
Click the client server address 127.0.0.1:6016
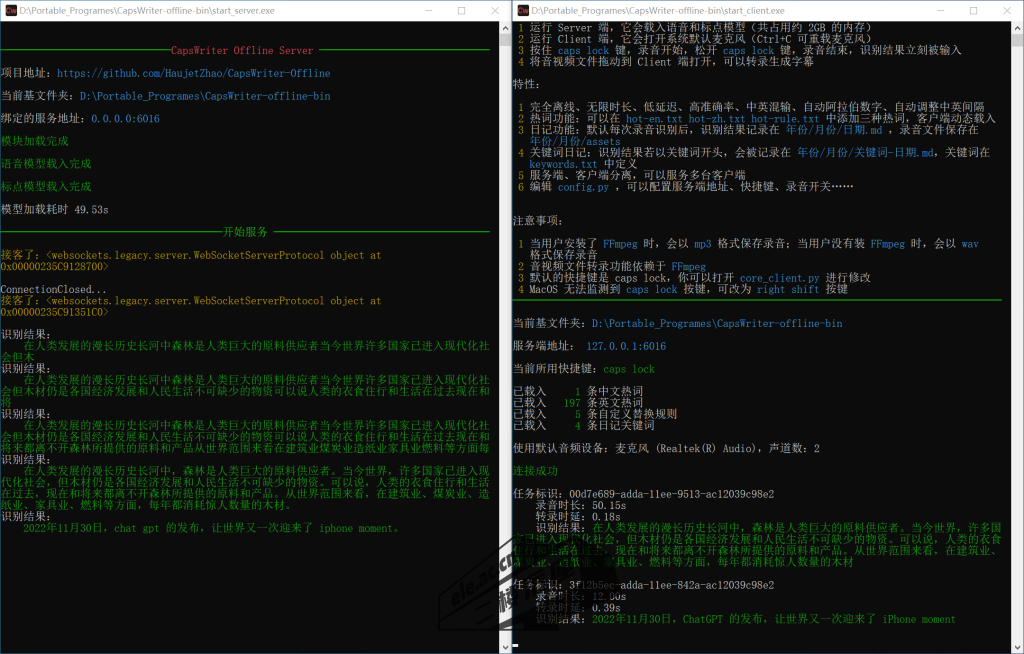[x=626, y=346]
